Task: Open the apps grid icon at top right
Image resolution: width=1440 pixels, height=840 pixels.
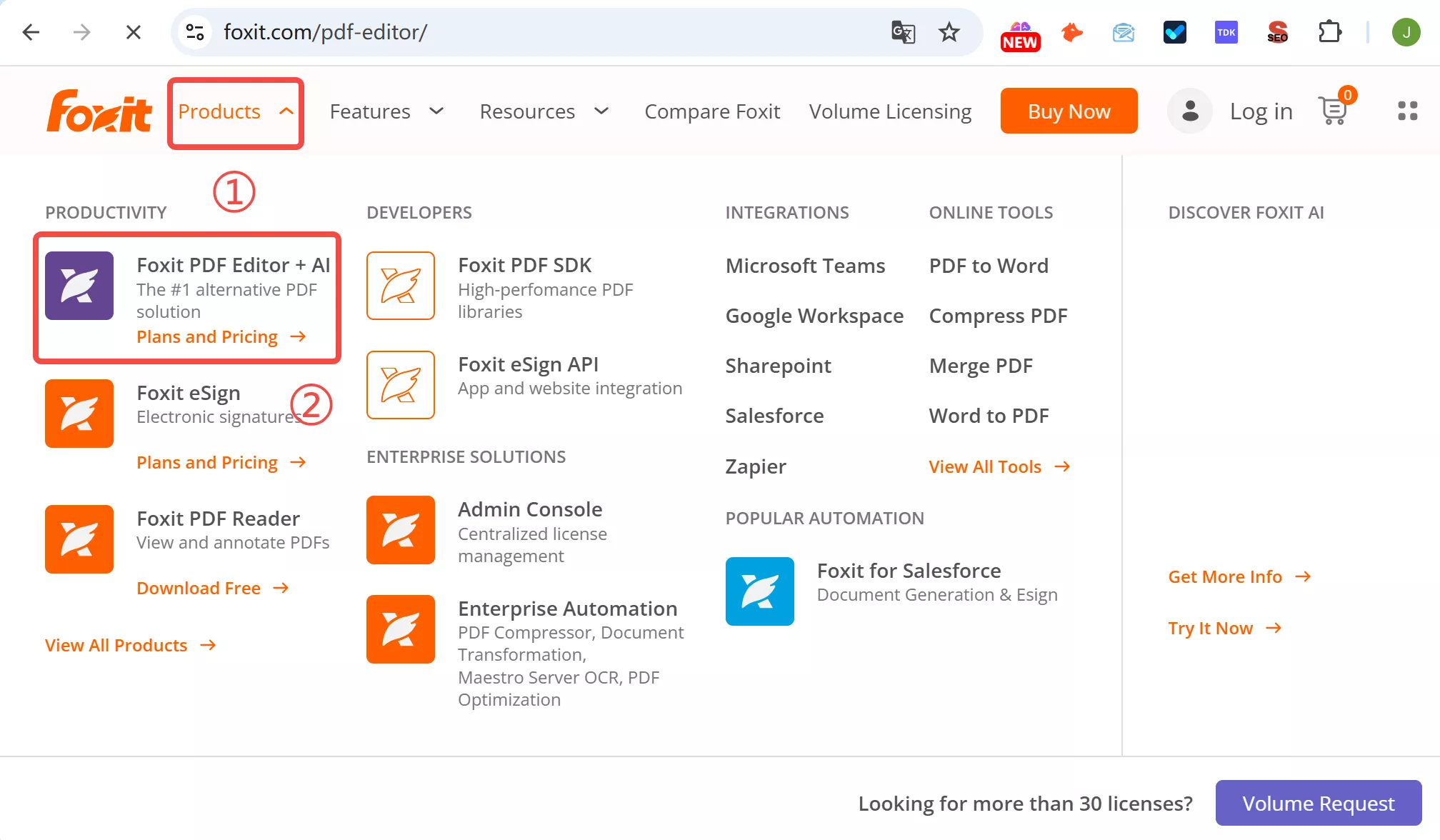Action: (x=1408, y=111)
